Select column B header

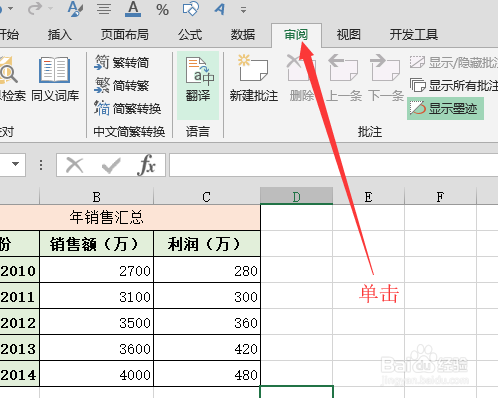click(97, 197)
